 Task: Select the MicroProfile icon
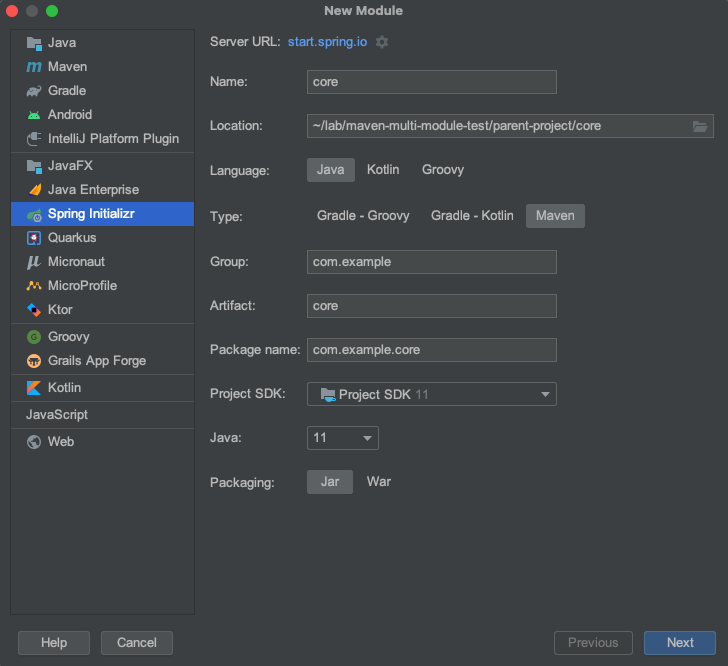click(34, 286)
